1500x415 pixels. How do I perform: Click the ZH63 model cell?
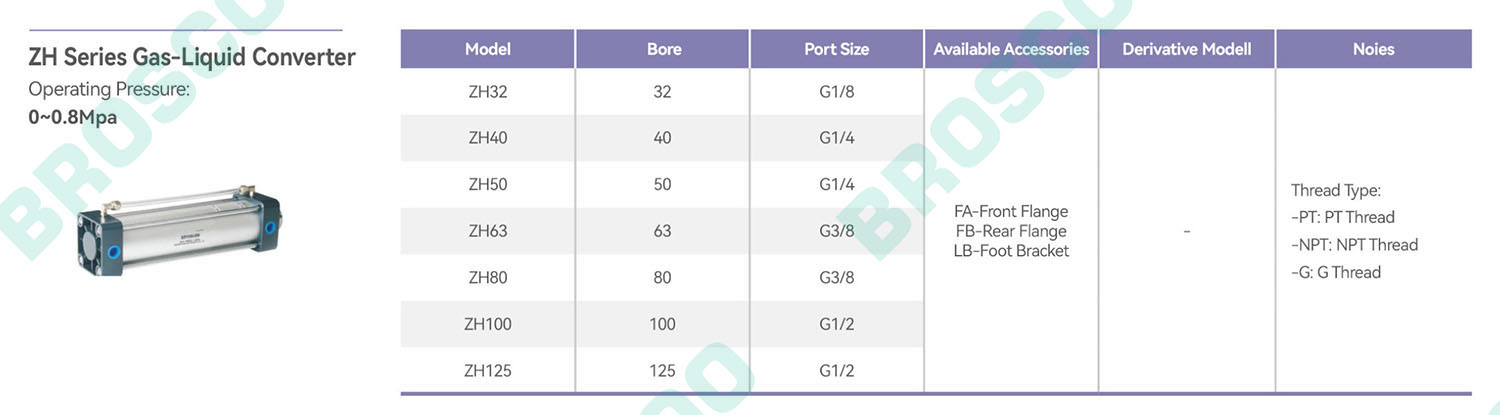pyautogui.click(x=488, y=231)
